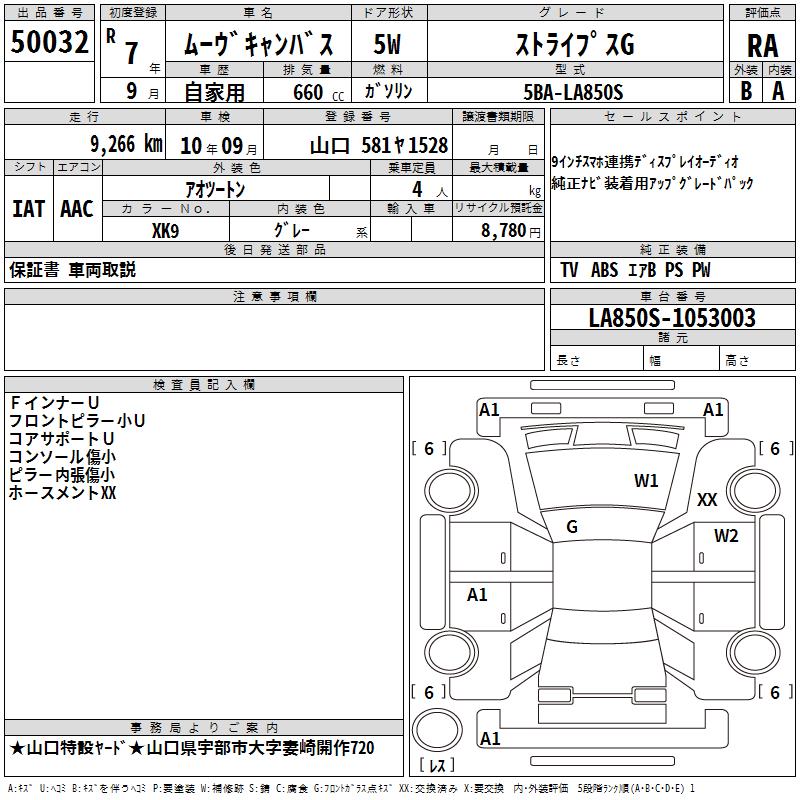Viewport: 800px width, 800px height.
Task: Click the registration number 山口 581 や 1528
Action: pos(379,145)
